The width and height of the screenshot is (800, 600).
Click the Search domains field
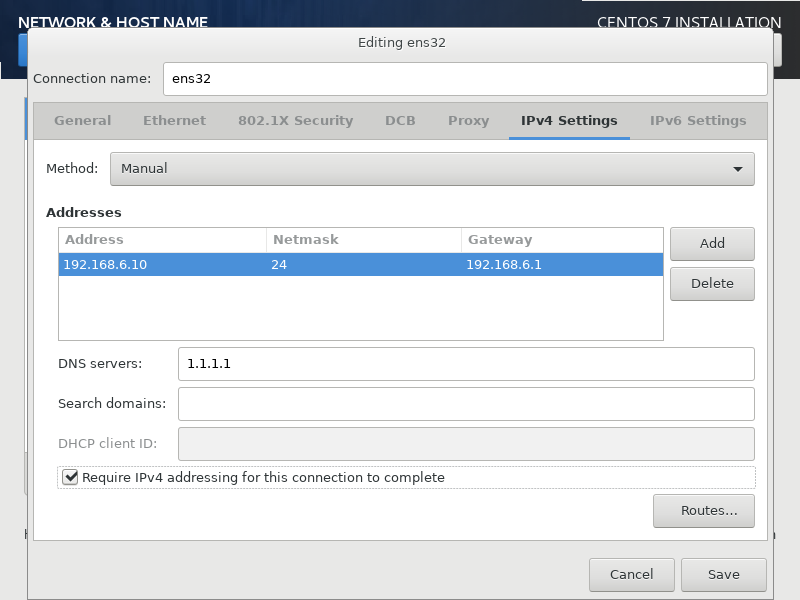coord(466,404)
